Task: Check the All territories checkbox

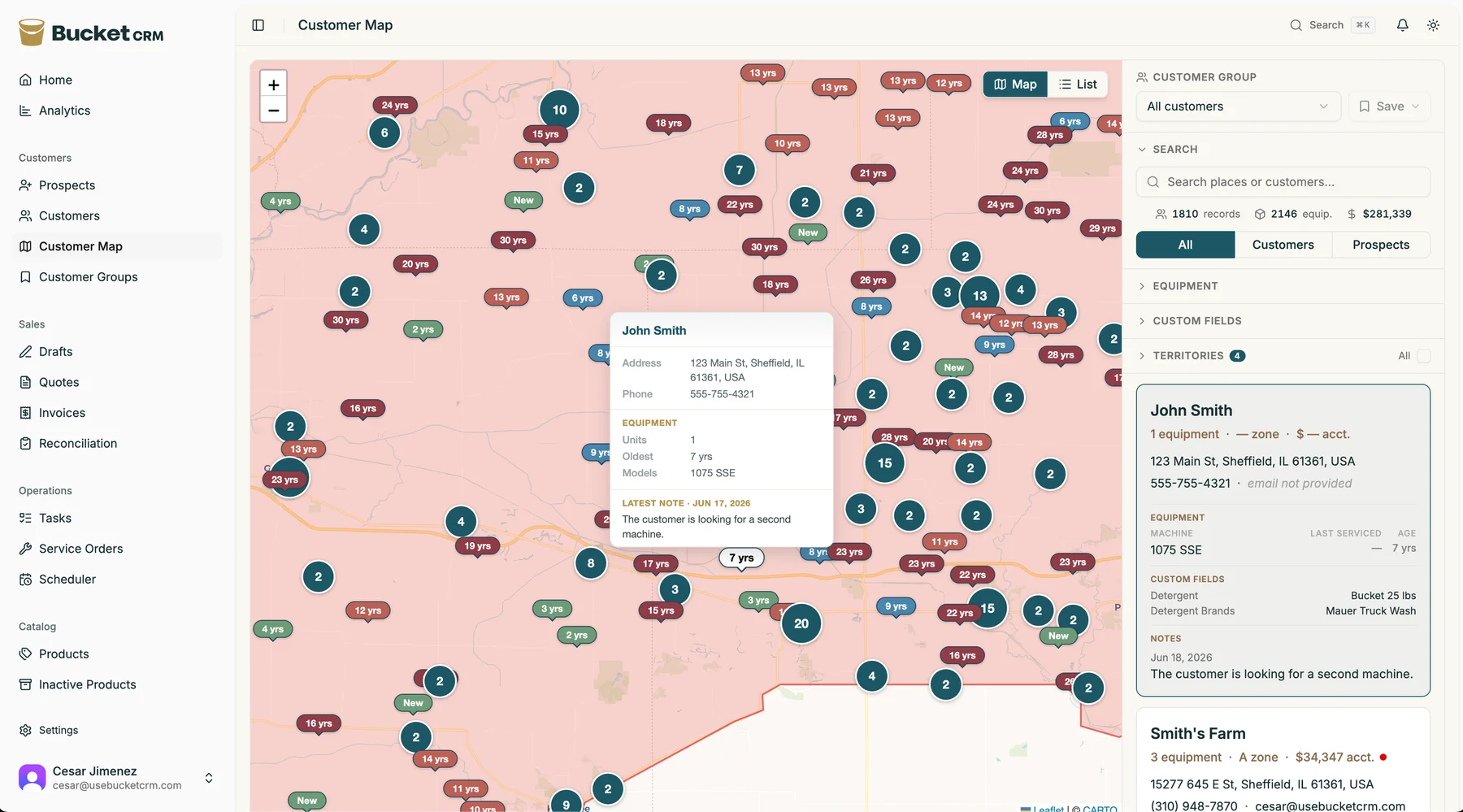Action: [x=1423, y=356]
